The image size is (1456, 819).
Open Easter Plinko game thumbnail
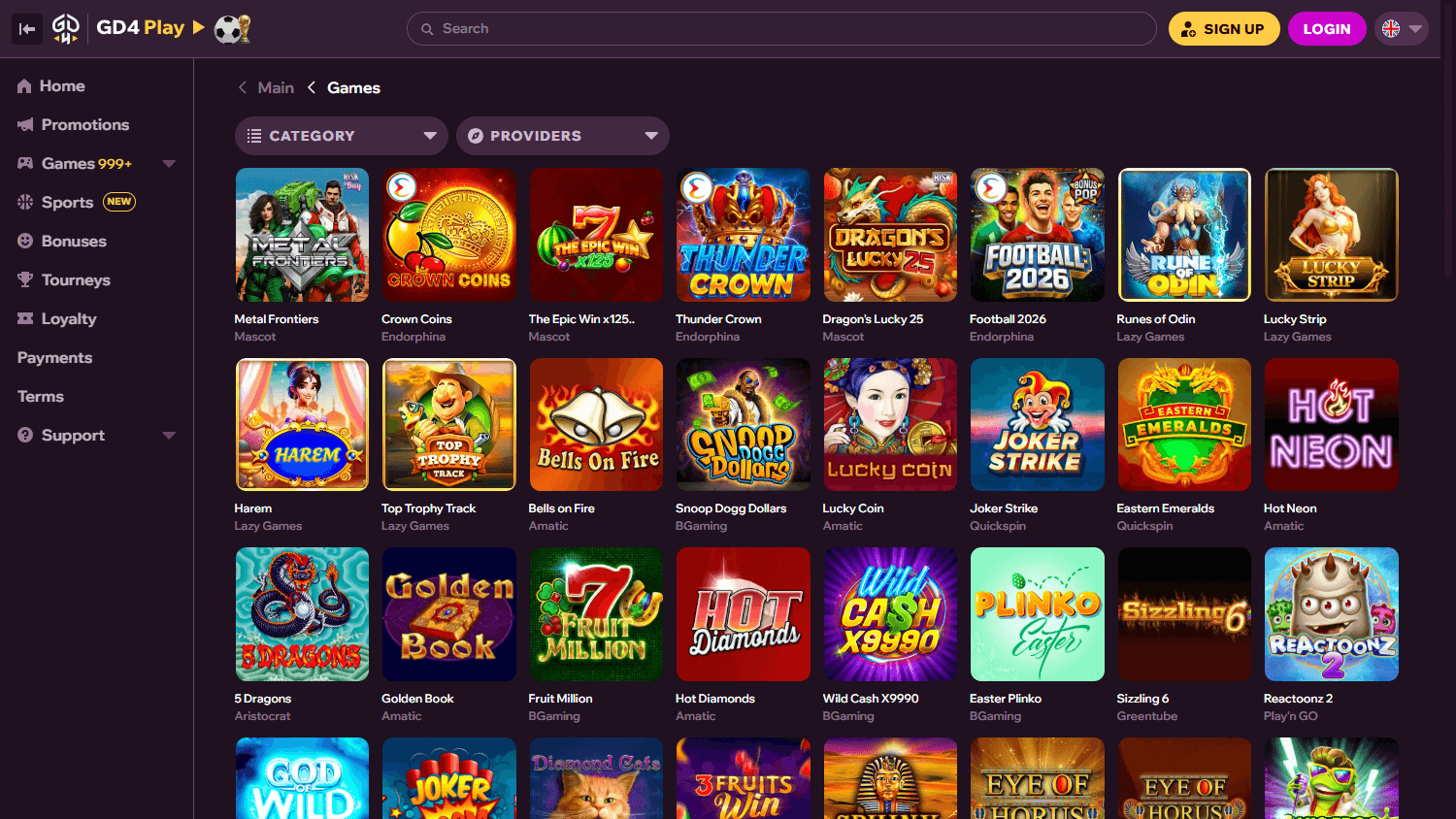tap(1038, 614)
